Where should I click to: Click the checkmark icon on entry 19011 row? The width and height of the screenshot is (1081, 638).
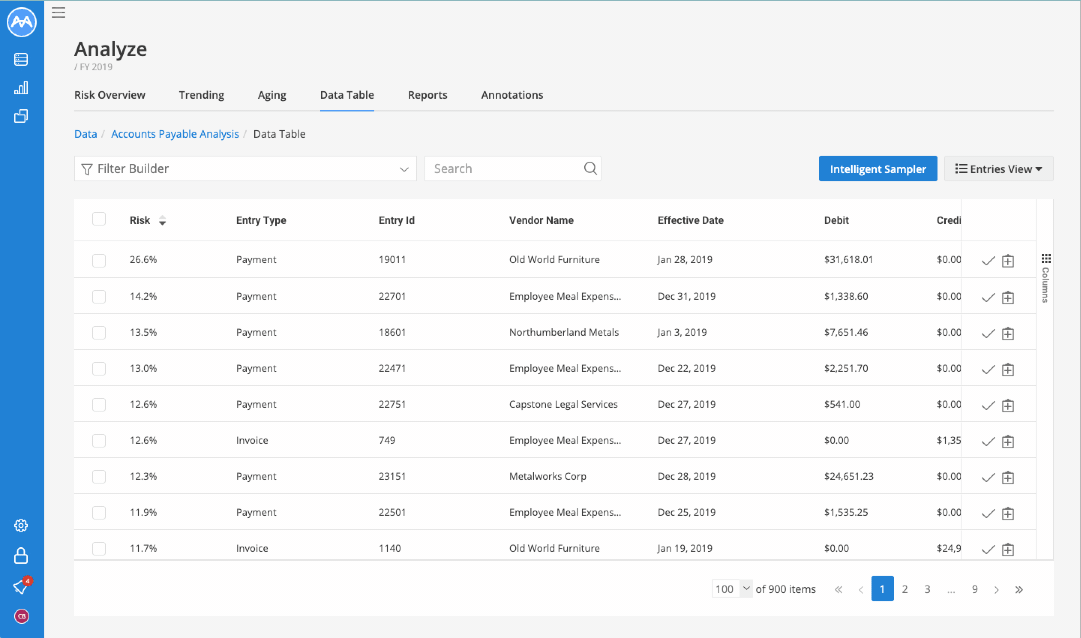[988, 261]
